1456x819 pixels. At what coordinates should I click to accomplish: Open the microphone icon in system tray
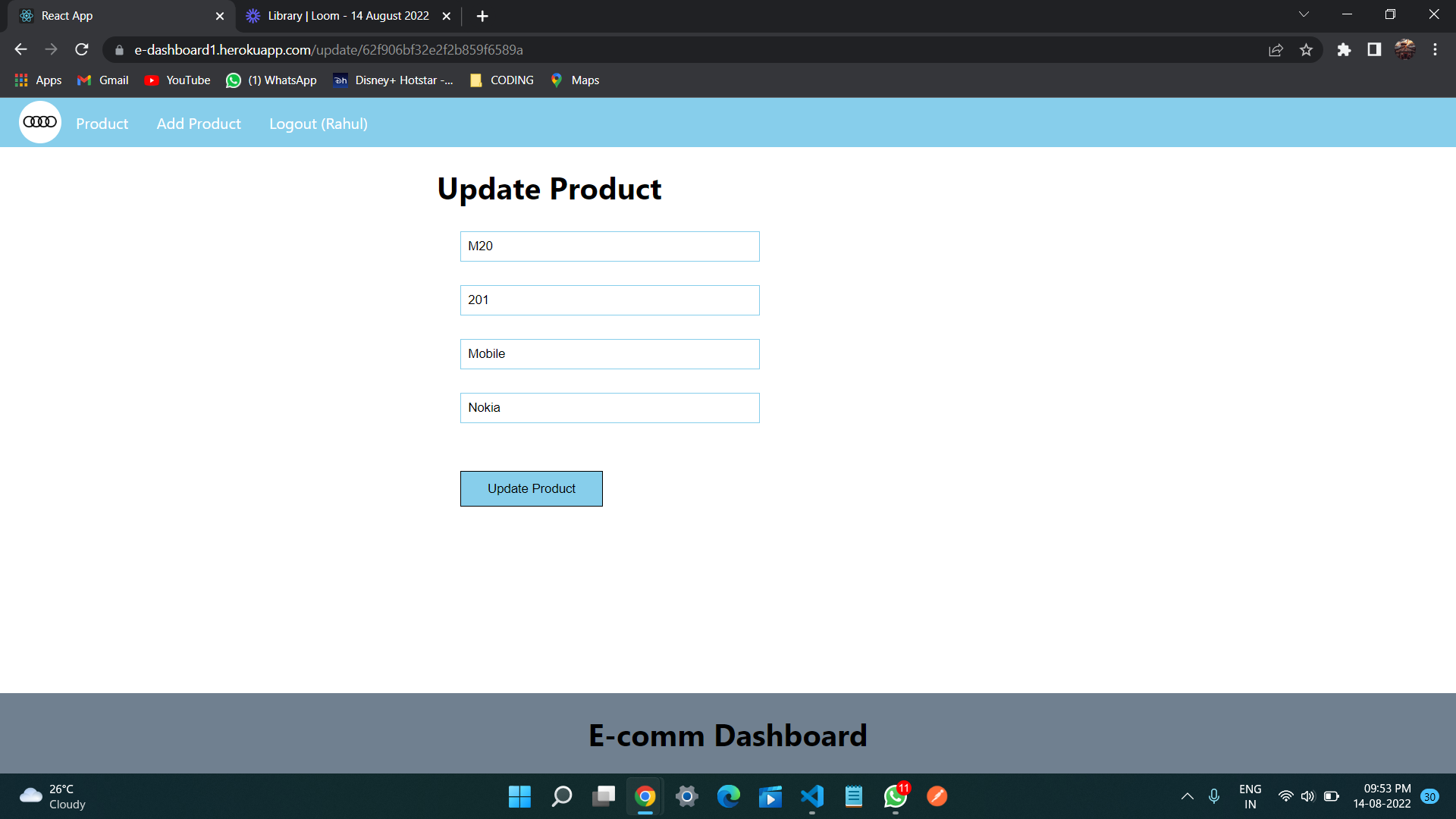click(1214, 796)
